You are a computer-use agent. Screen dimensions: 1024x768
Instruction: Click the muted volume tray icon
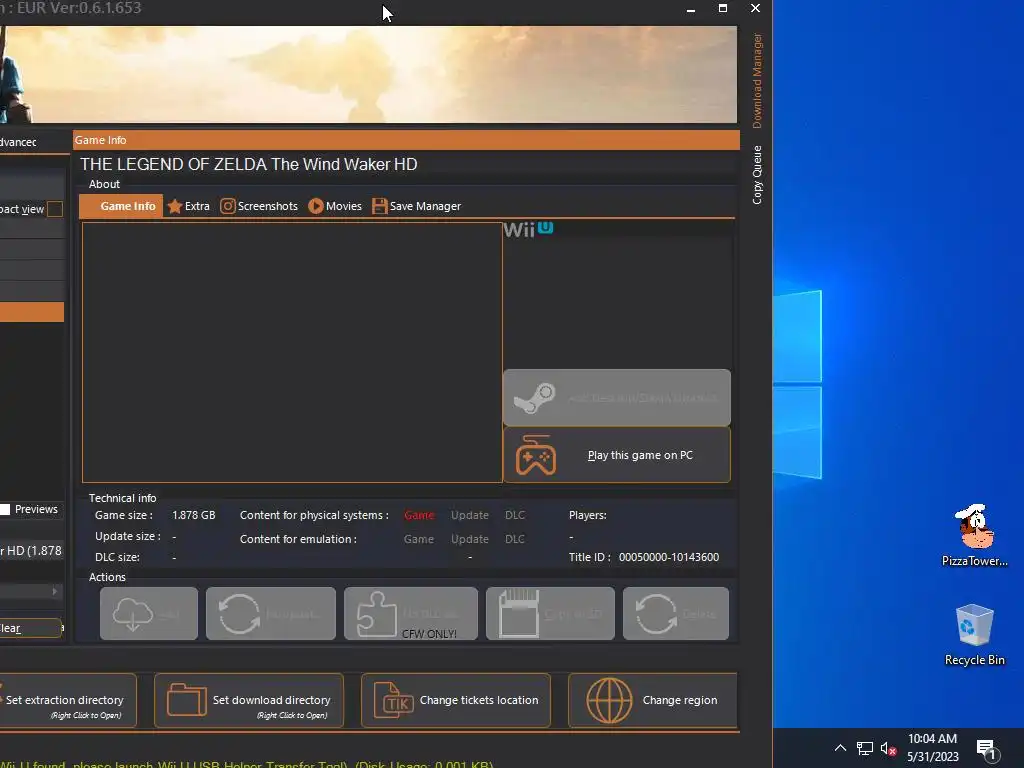(888, 748)
